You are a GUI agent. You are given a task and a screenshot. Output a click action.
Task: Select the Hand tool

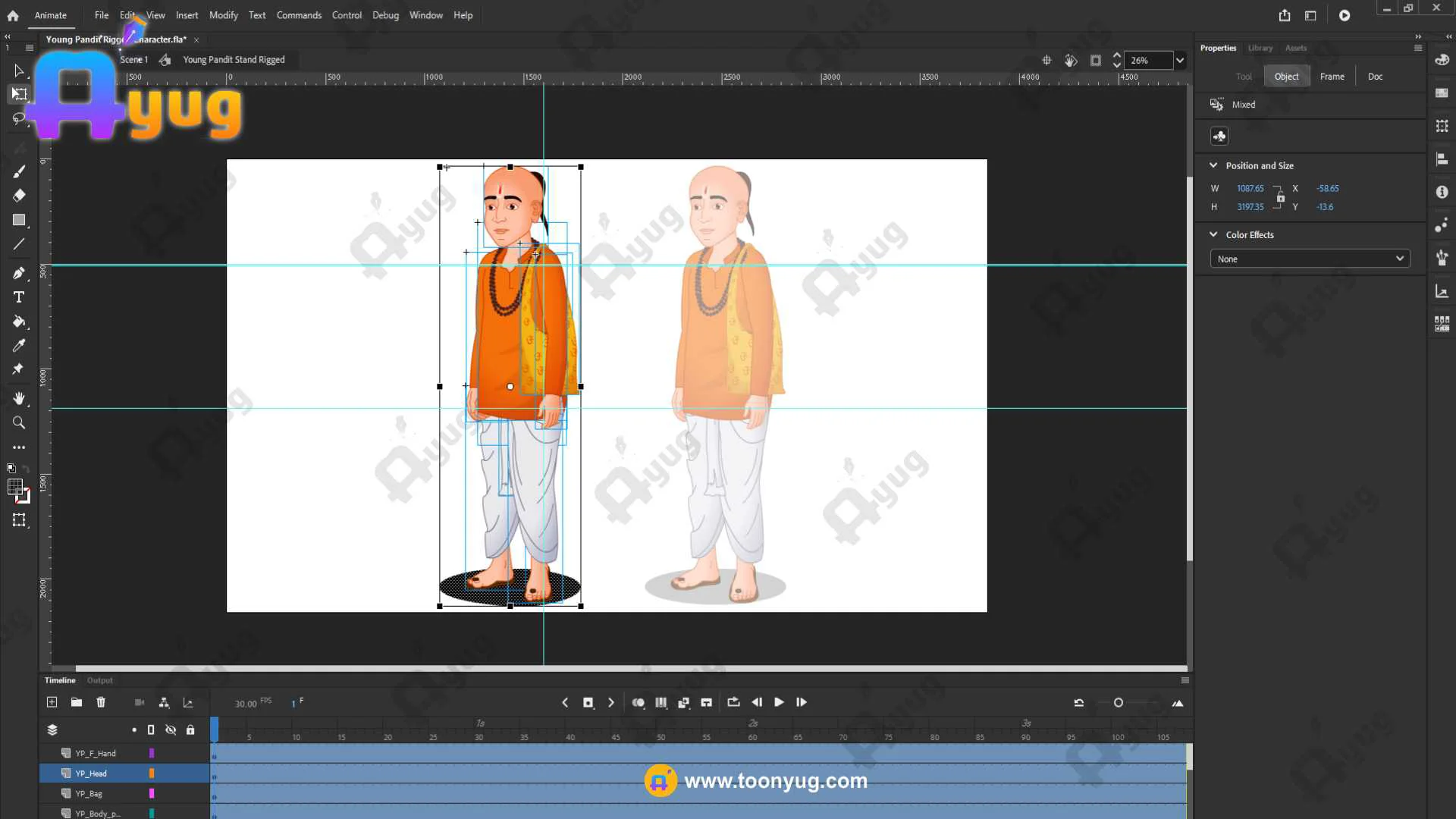tap(19, 398)
